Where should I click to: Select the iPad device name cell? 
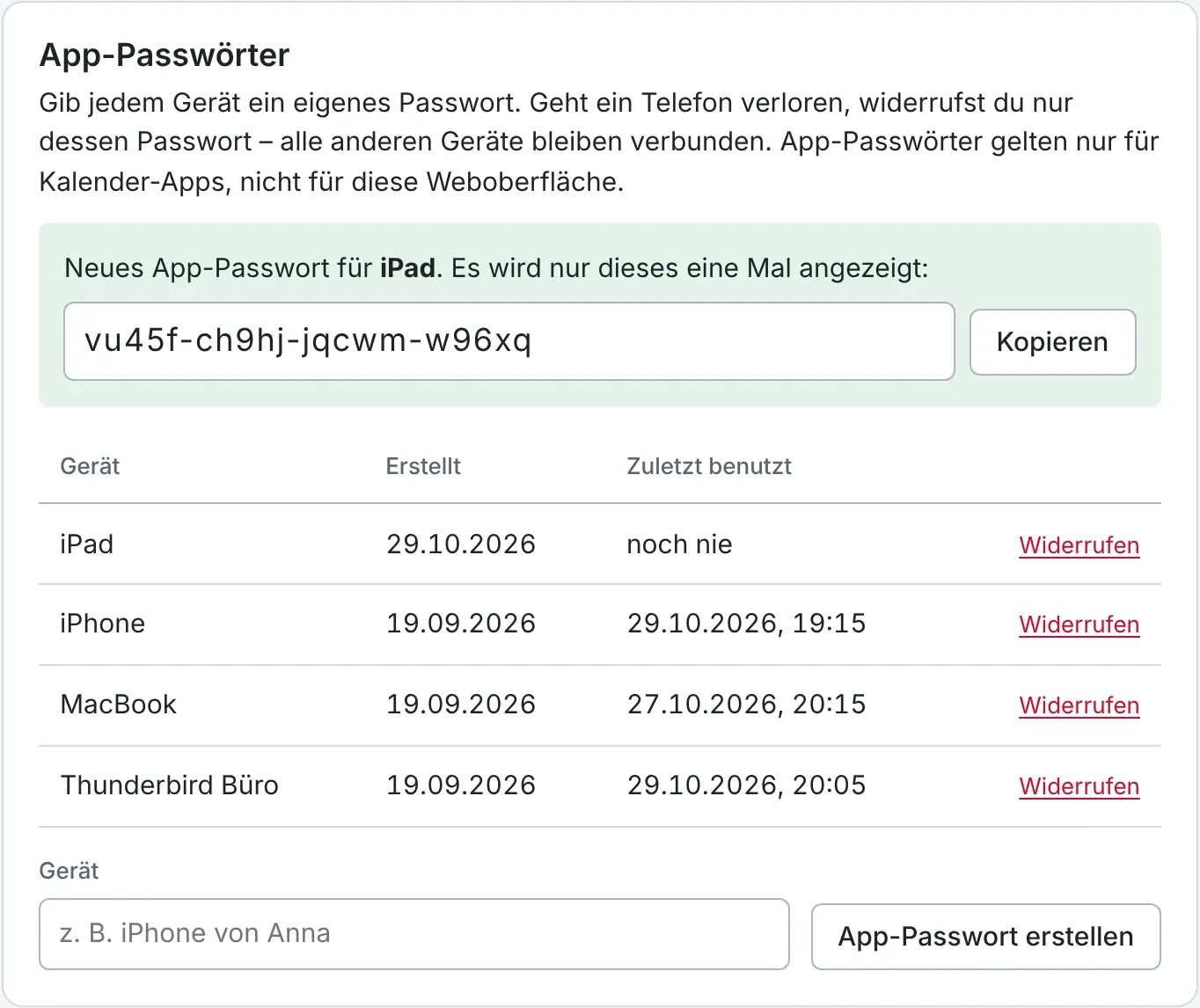[x=87, y=544]
